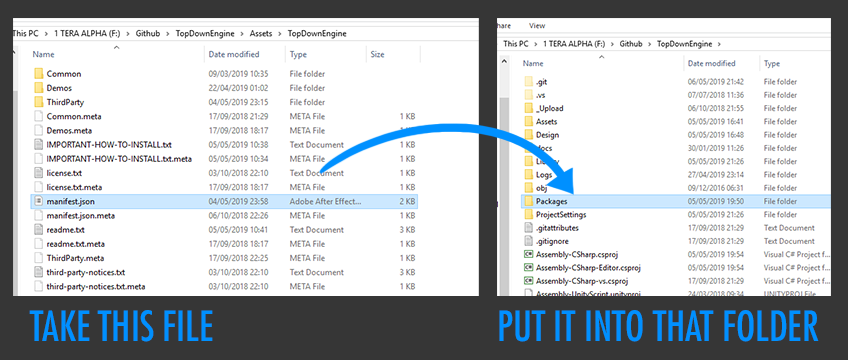
Task: Click the ProjectSettings folder icon
Action: pyautogui.click(x=528, y=215)
